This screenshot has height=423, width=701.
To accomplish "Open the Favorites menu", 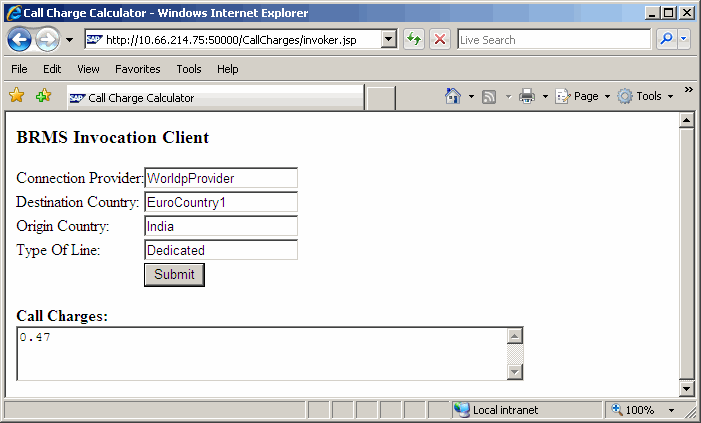I will coord(137,69).
